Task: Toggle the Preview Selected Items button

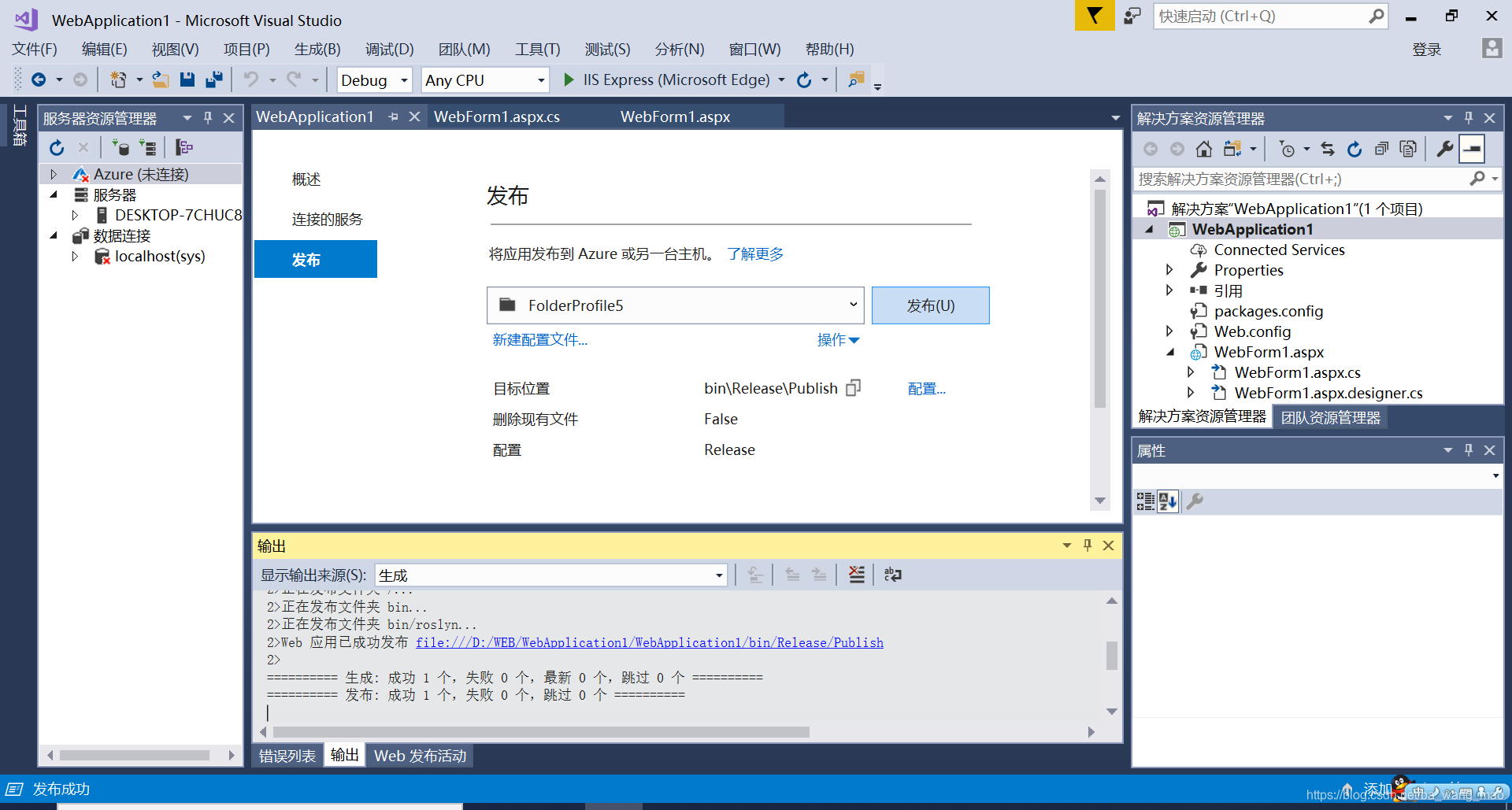Action: [1472, 149]
